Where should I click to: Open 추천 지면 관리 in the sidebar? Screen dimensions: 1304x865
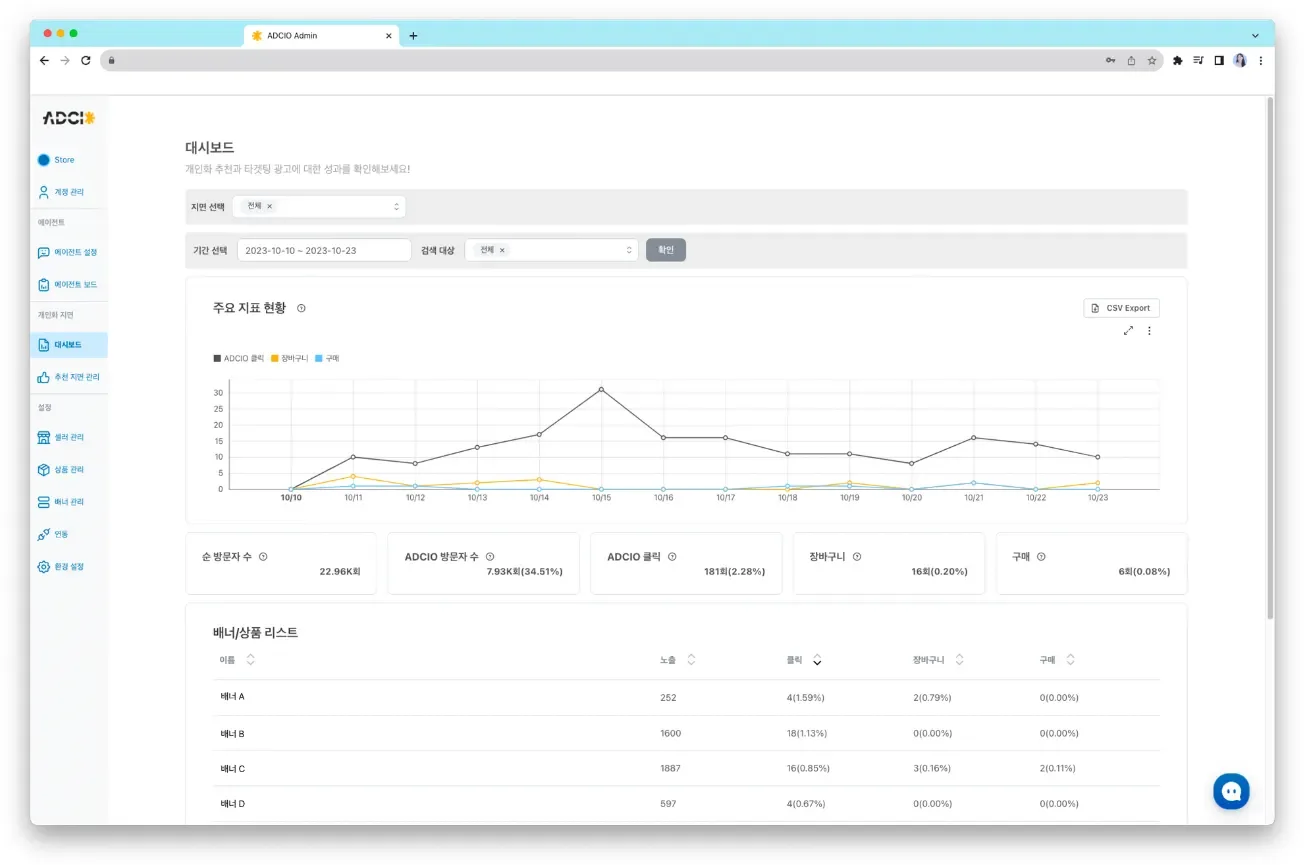(69, 377)
